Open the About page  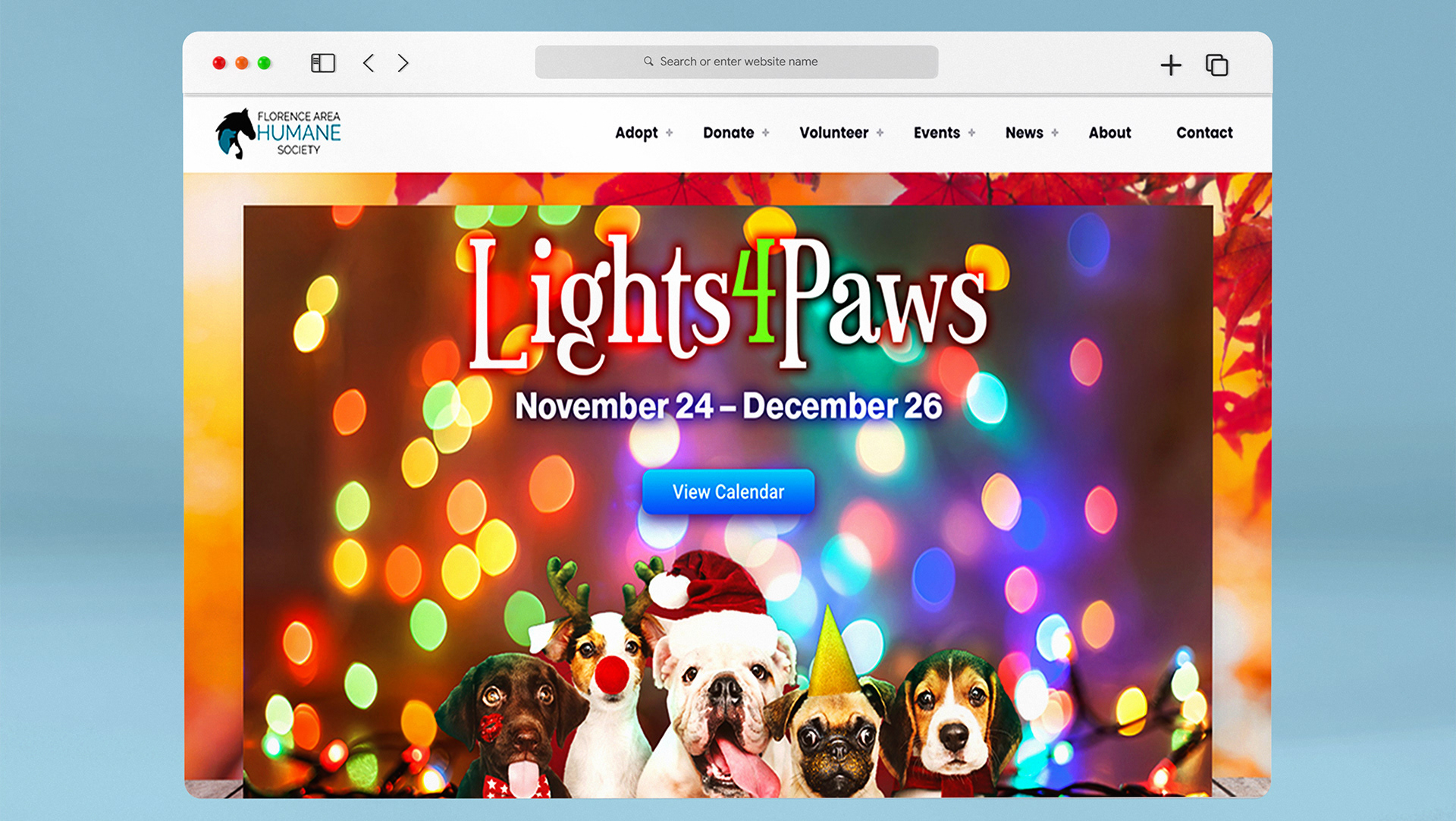tap(1109, 133)
